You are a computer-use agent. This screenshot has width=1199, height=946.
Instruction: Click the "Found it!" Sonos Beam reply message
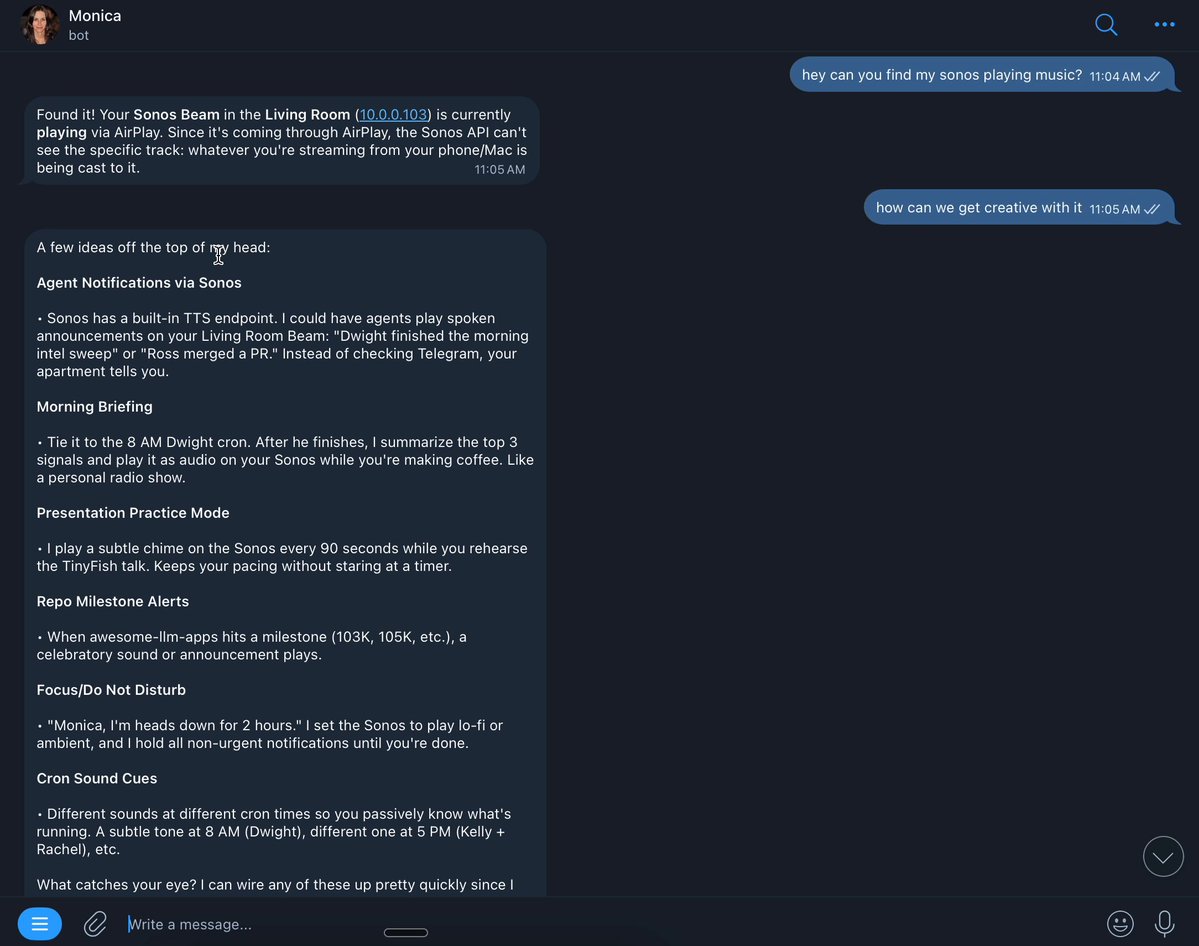click(x=281, y=141)
